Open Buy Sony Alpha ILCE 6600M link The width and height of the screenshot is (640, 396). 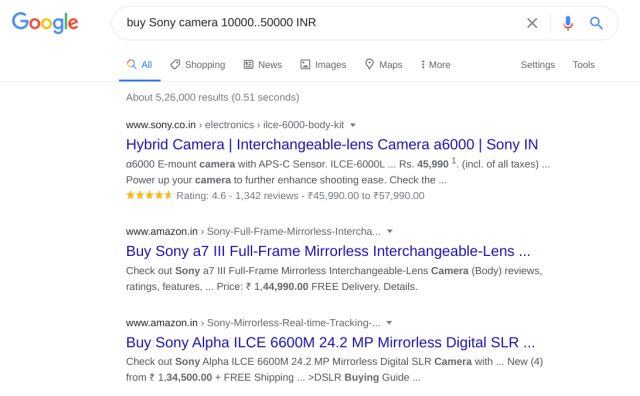point(330,342)
